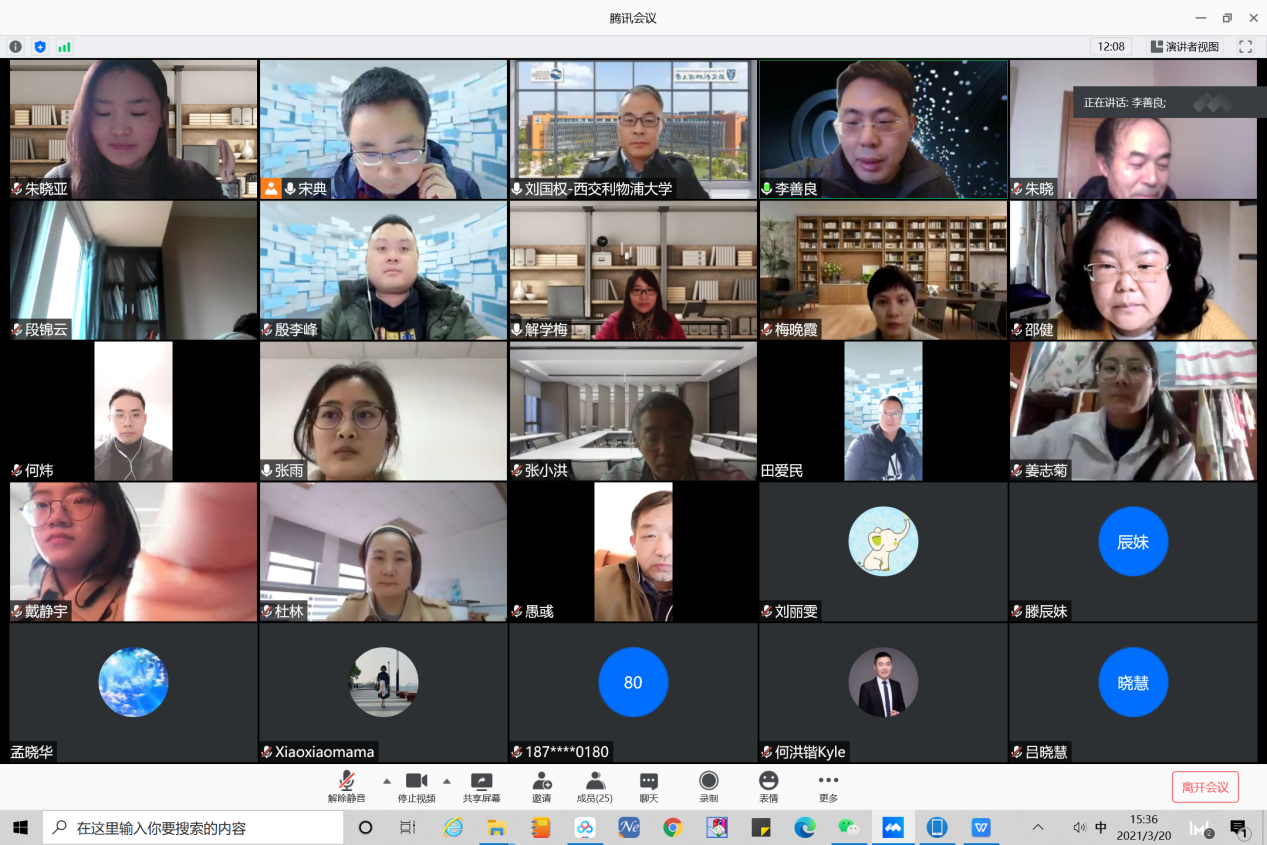
Task: Click the blue security shield icon
Action: (40, 47)
